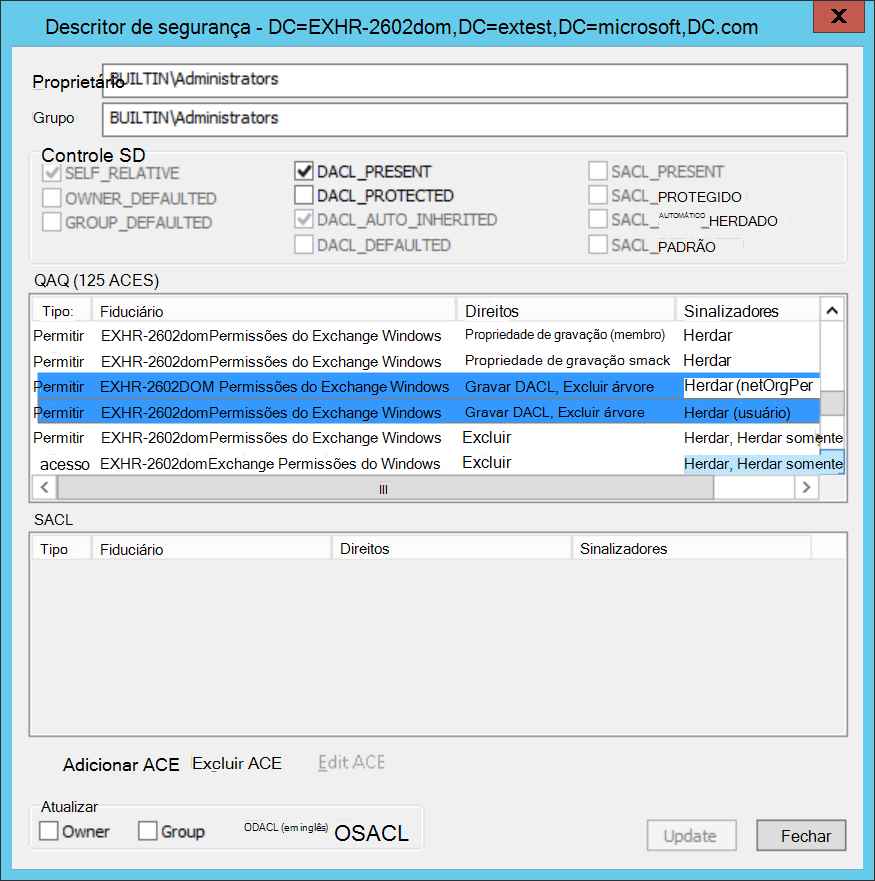Click the Update button
The height and width of the screenshot is (881, 875).
691,835
